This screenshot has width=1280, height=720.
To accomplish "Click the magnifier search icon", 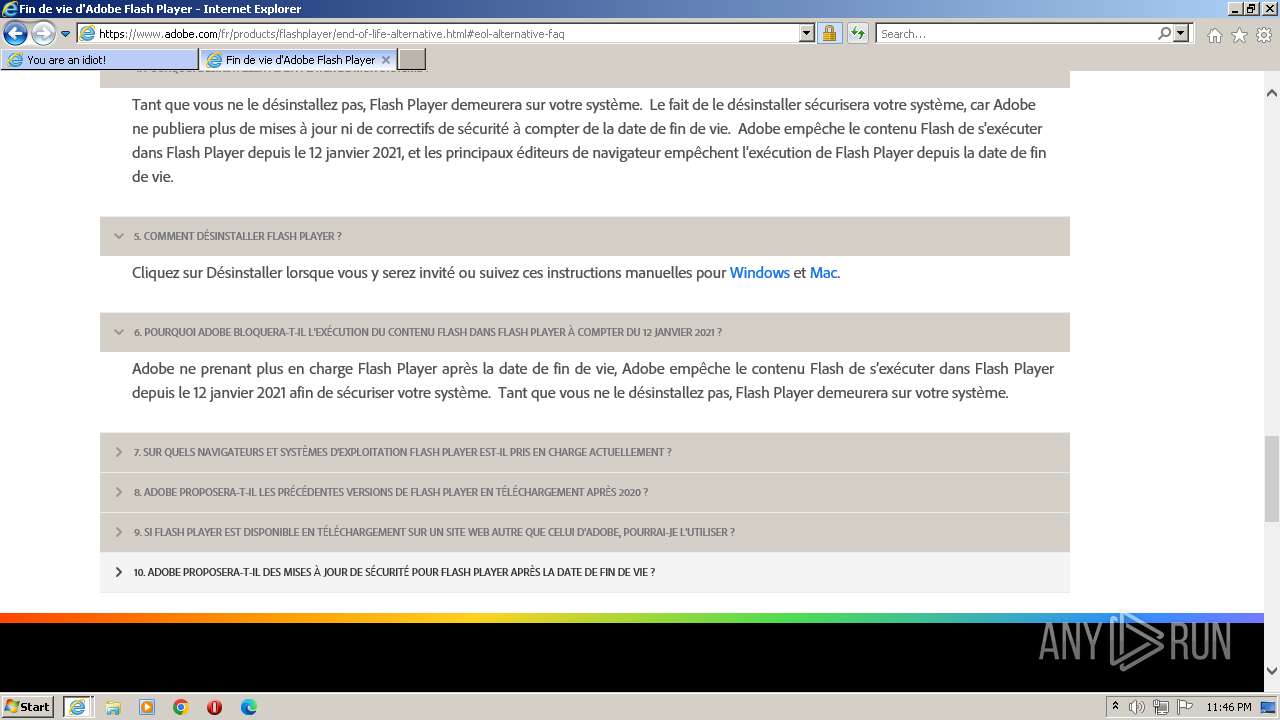I will pyautogui.click(x=1164, y=33).
